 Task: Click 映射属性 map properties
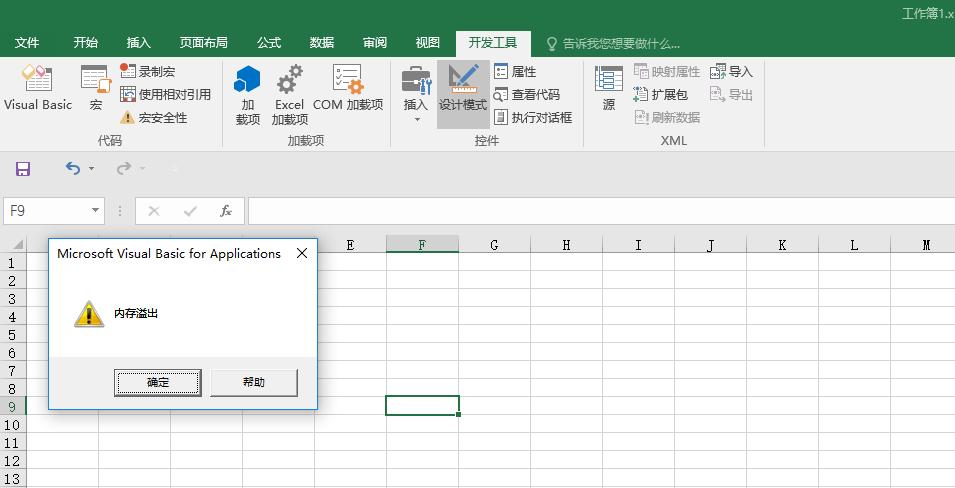tap(667, 71)
